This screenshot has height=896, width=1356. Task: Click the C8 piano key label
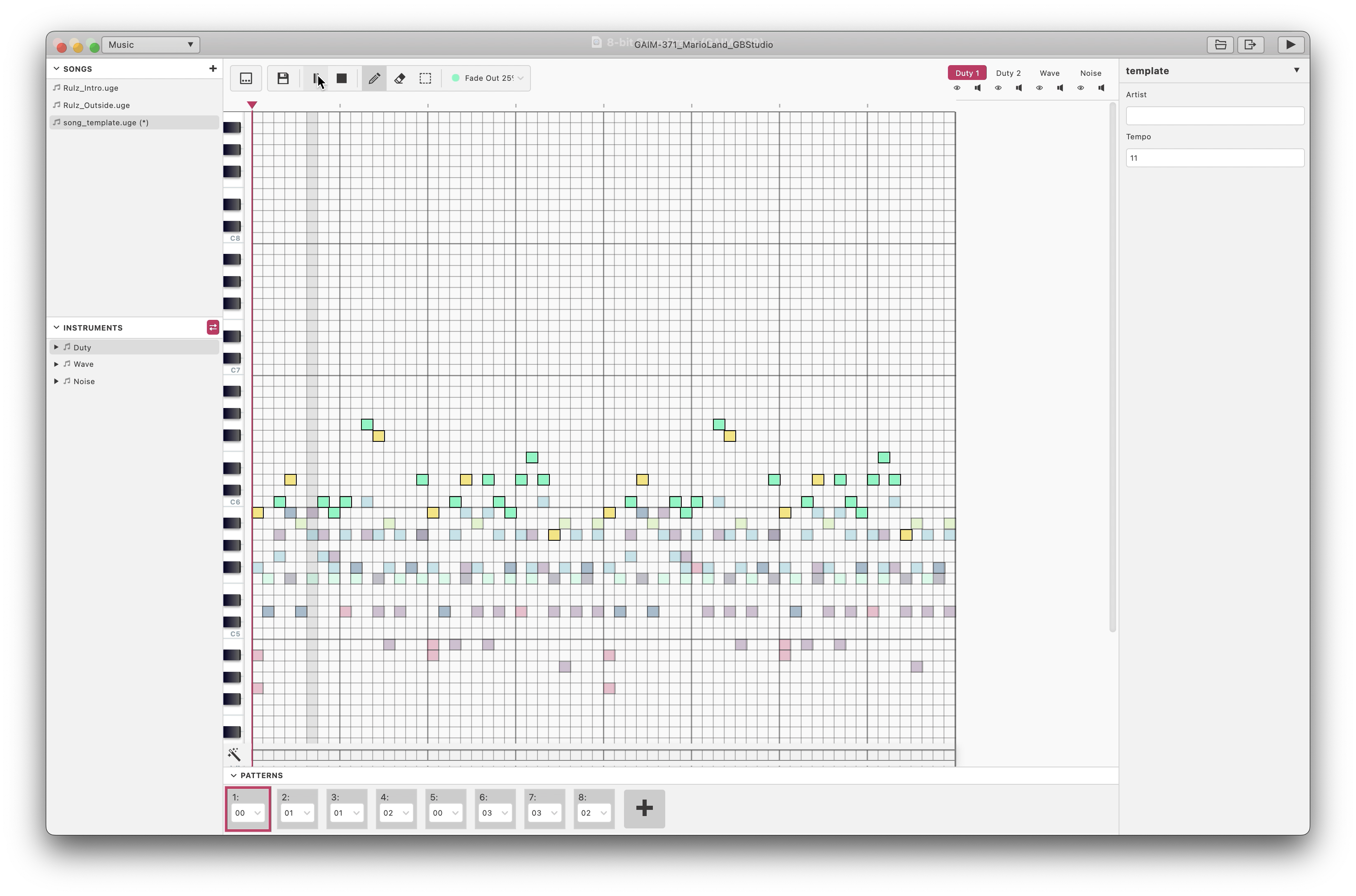click(235, 238)
